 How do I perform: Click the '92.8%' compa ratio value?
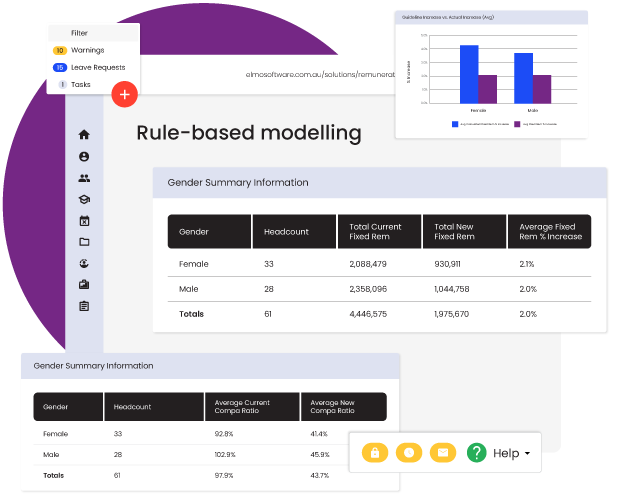click(224, 434)
